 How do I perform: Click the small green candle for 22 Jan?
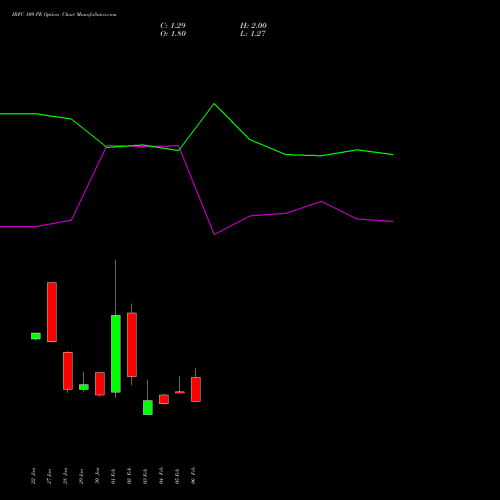point(36,336)
